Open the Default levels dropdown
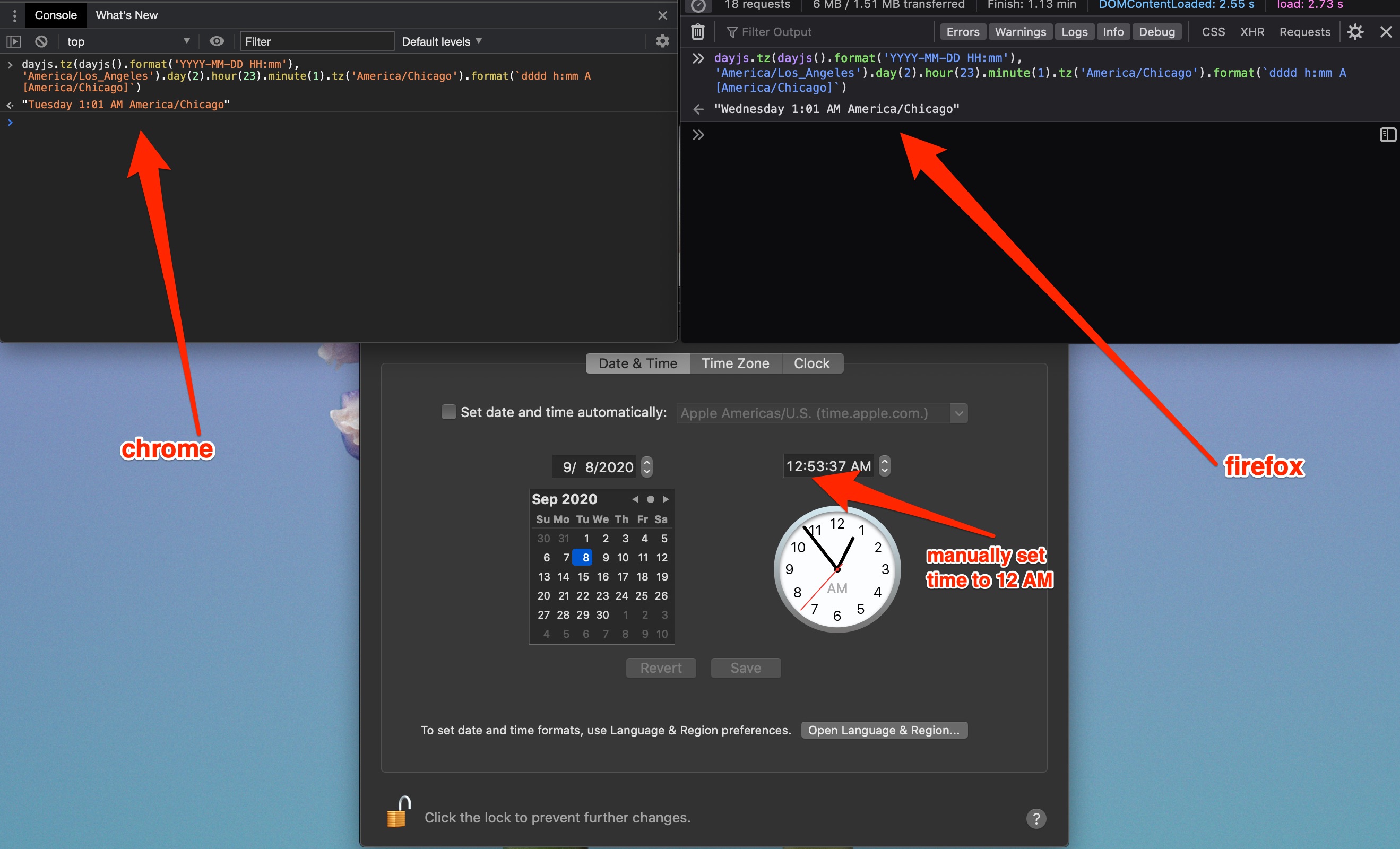The image size is (1400, 849). (442, 41)
